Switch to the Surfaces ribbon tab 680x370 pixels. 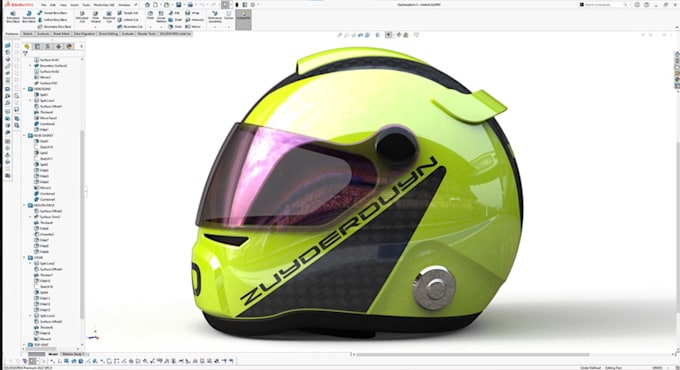[x=43, y=33]
